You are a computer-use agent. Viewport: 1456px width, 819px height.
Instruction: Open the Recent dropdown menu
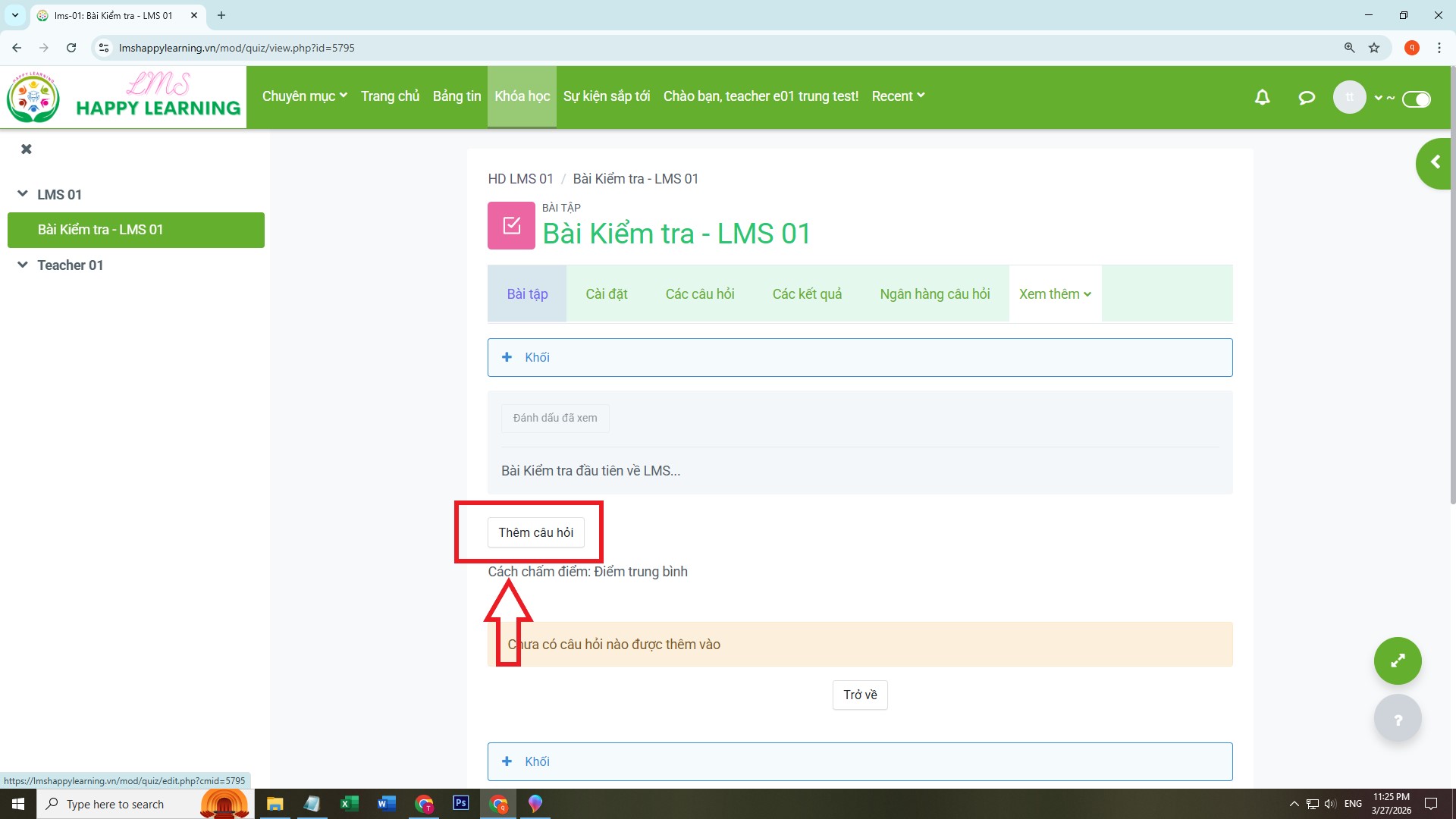[898, 96]
